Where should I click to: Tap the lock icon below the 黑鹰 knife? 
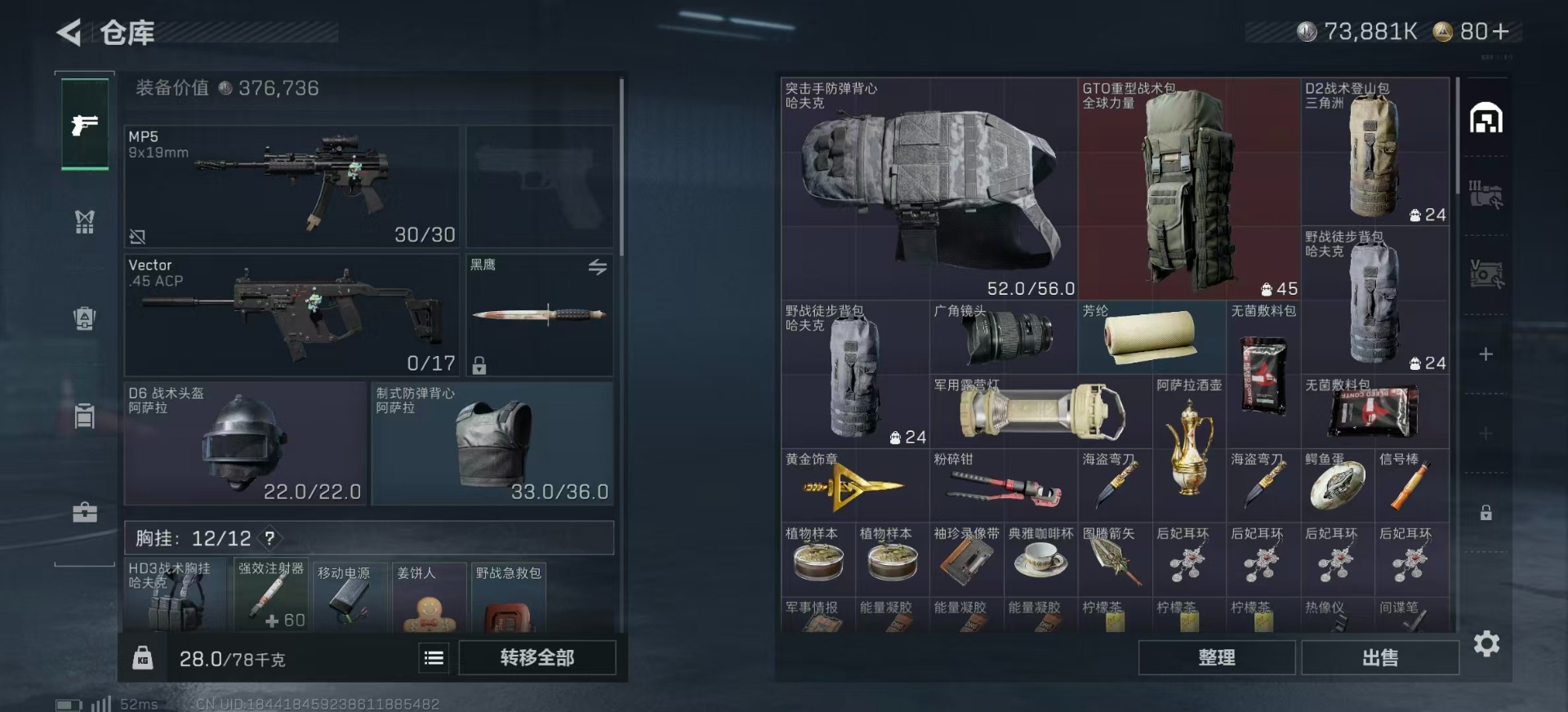click(x=479, y=365)
